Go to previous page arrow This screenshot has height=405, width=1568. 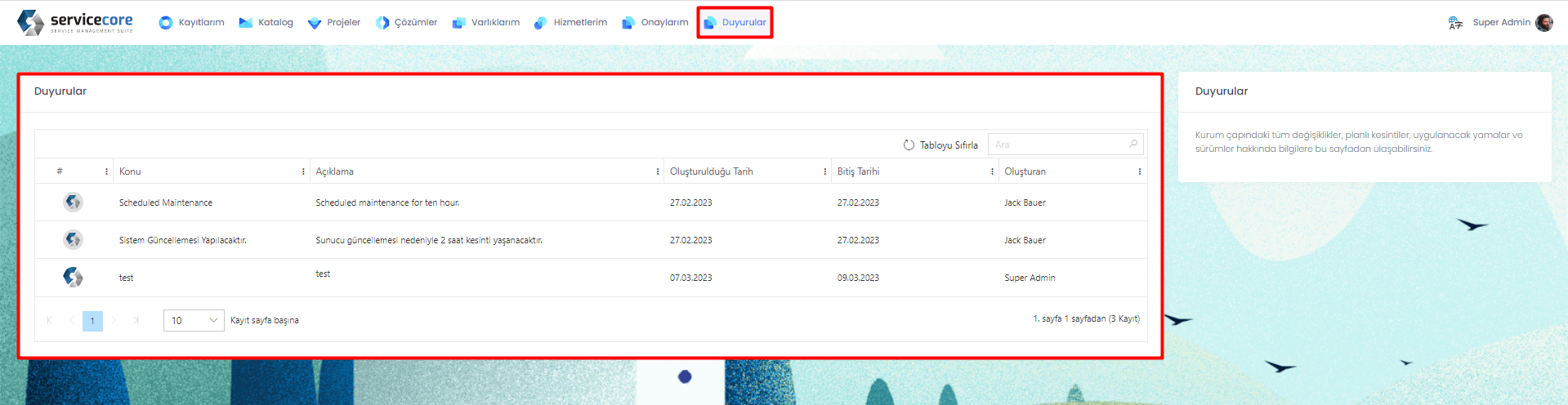point(71,320)
